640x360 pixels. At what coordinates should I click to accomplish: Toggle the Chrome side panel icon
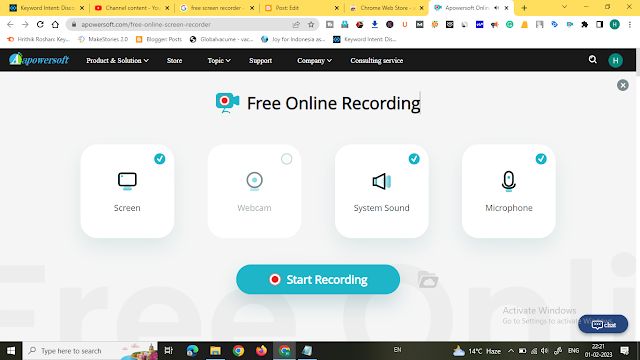(599, 24)
